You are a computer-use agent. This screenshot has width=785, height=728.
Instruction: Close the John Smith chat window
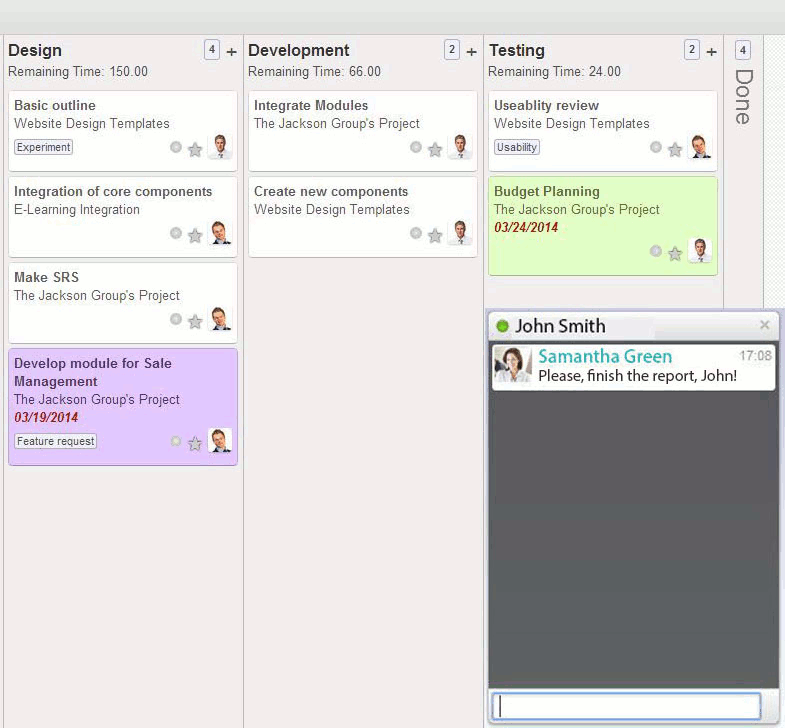pyautogui.click(x=765, y=325)
